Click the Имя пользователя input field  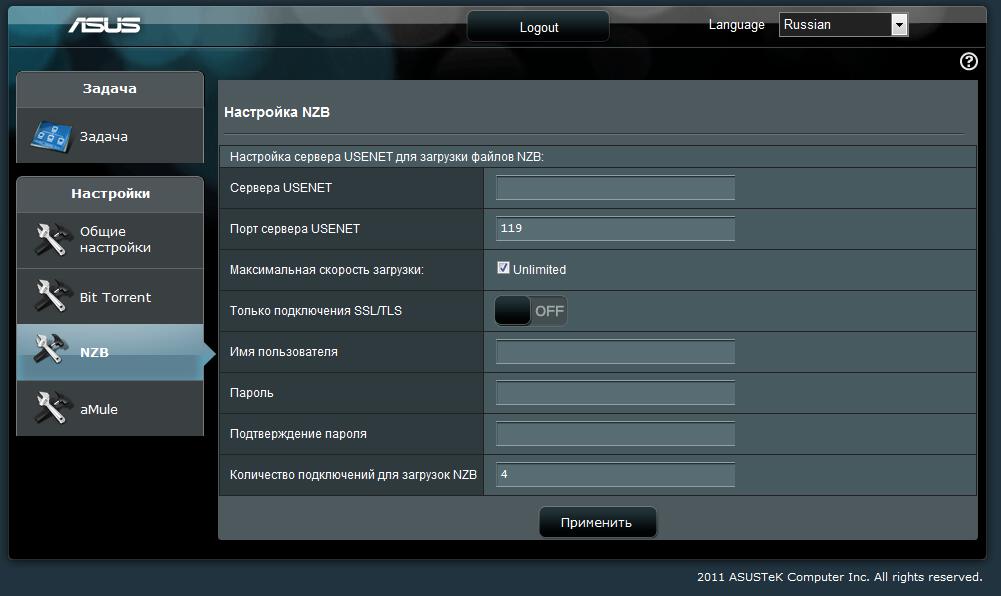(615, 352)
